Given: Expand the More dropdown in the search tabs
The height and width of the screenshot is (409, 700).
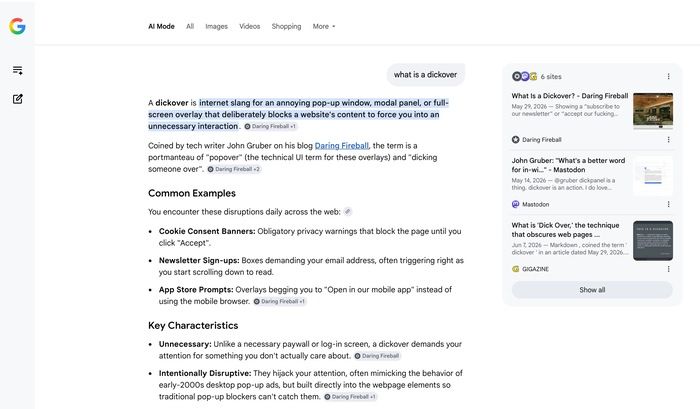Looking at the screenshot, I should coord(324,26).
